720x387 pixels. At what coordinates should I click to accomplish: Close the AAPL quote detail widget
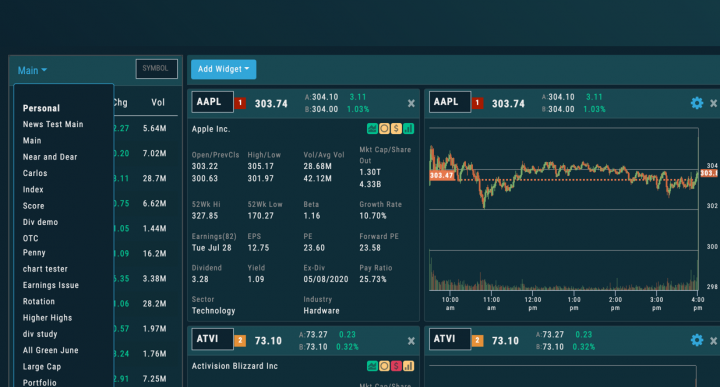click(x=411, y=104)
